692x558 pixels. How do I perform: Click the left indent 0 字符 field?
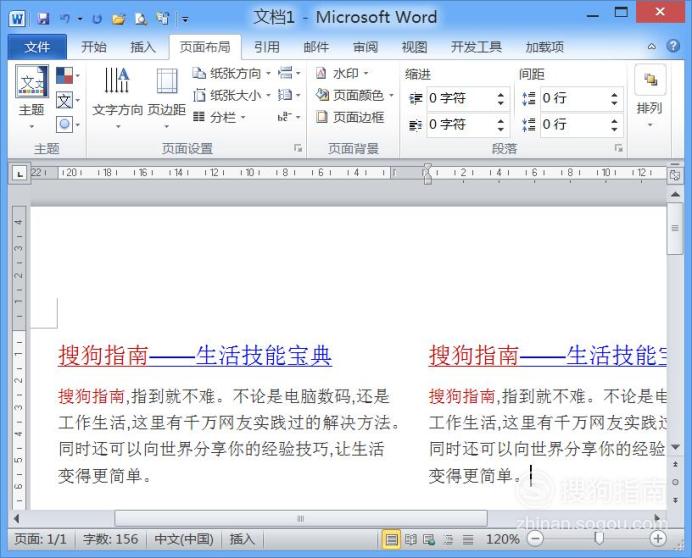[x=460, y=98]
